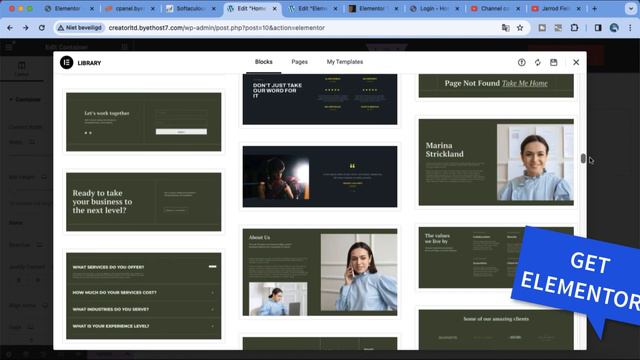This screenshot has height=360, width=640.
Task: Switch to the Blocks tab
Action: 264,62
